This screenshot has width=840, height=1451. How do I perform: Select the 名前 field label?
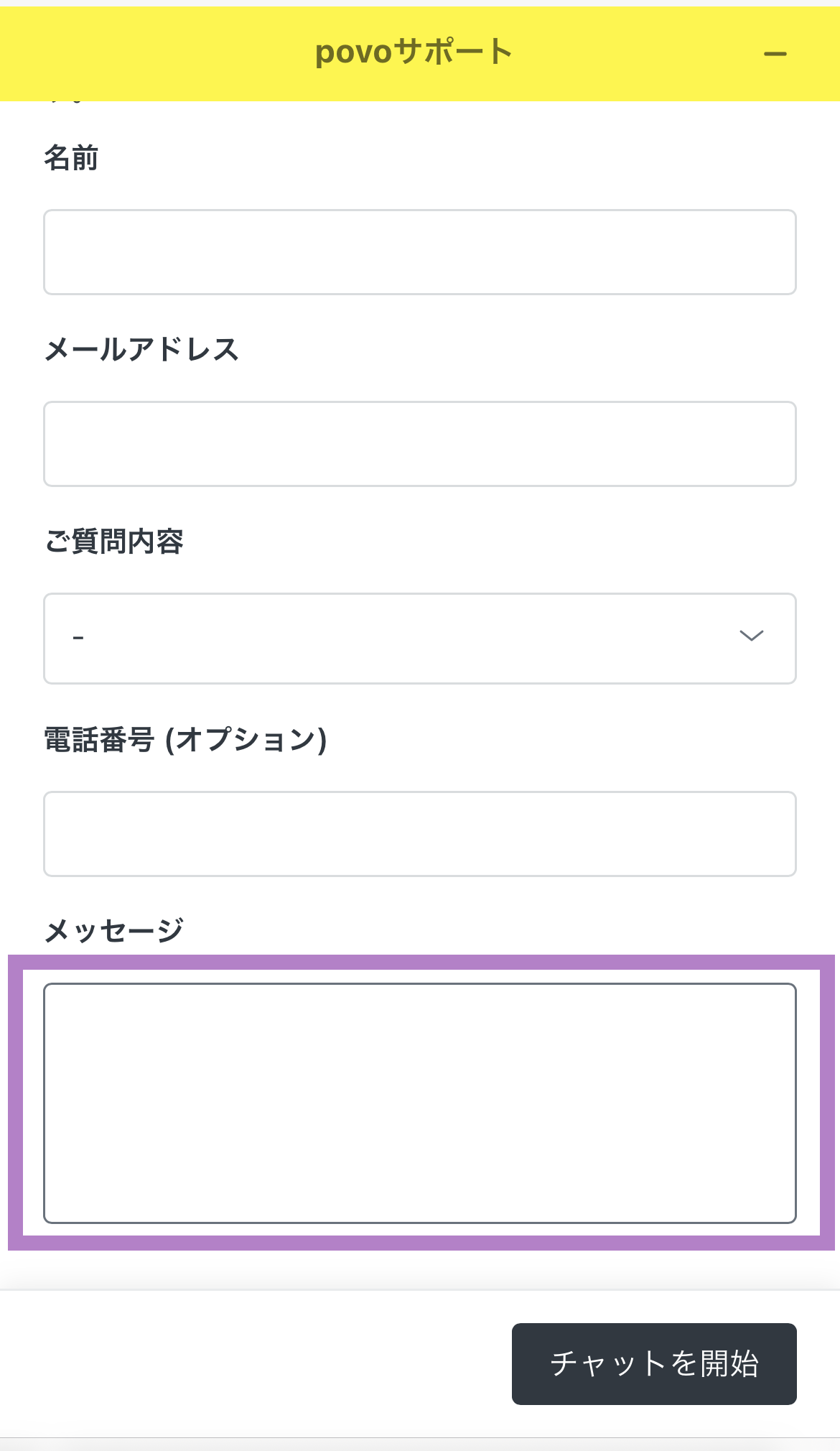click(x=71, y=157)
